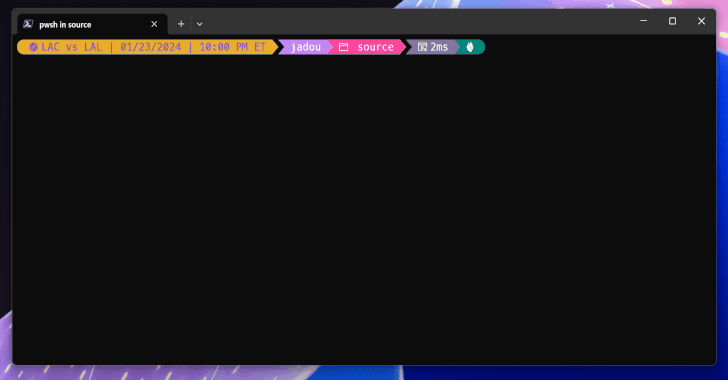Minimize the terminal window
This screenshot has height=380, width=728.
pos(644,21)
